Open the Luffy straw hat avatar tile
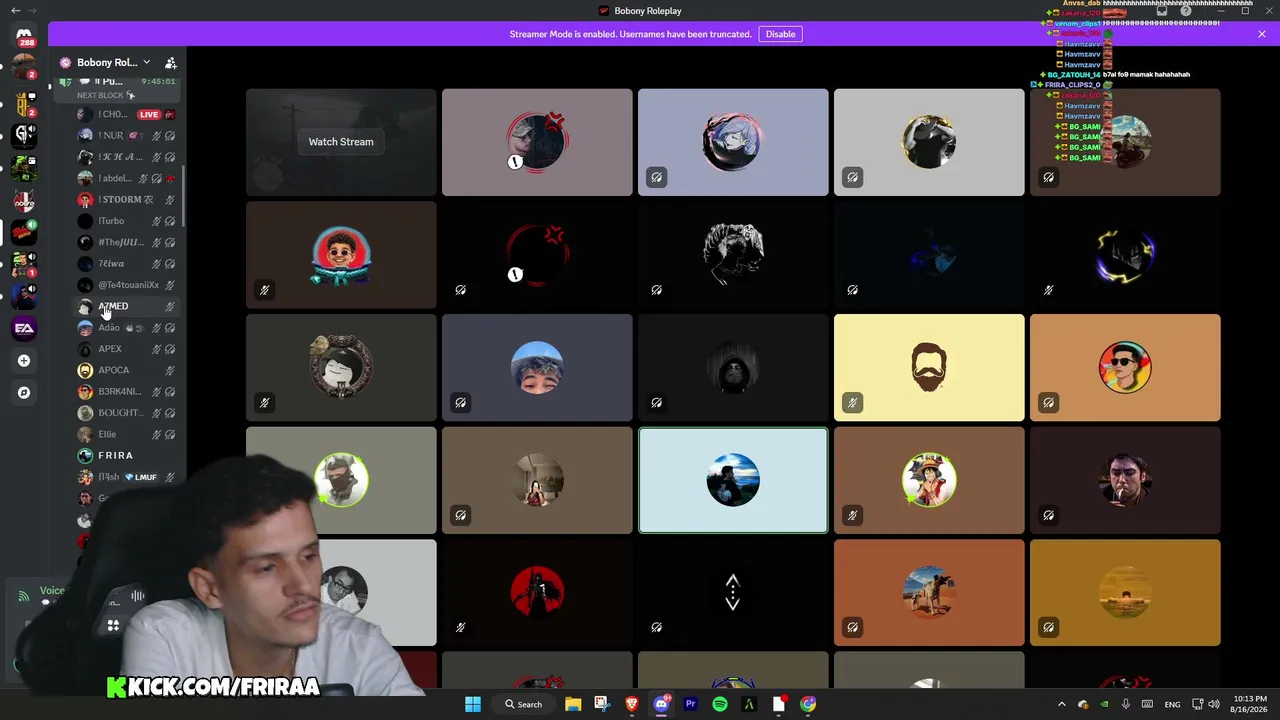The height and width of the screenshot is (720, 1280). pyautogui.click(x=929, y=480)
